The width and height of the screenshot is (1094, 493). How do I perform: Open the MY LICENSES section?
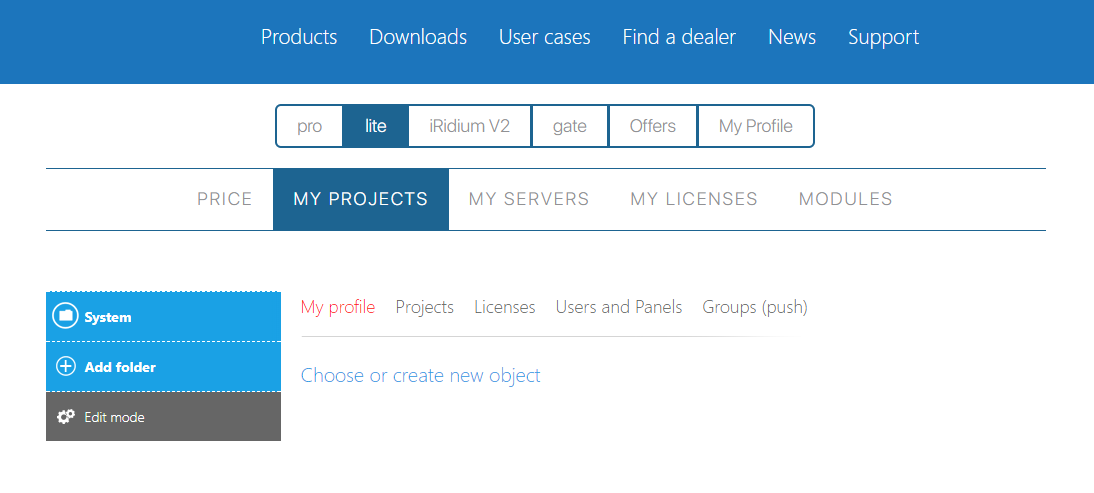(694, 199)
